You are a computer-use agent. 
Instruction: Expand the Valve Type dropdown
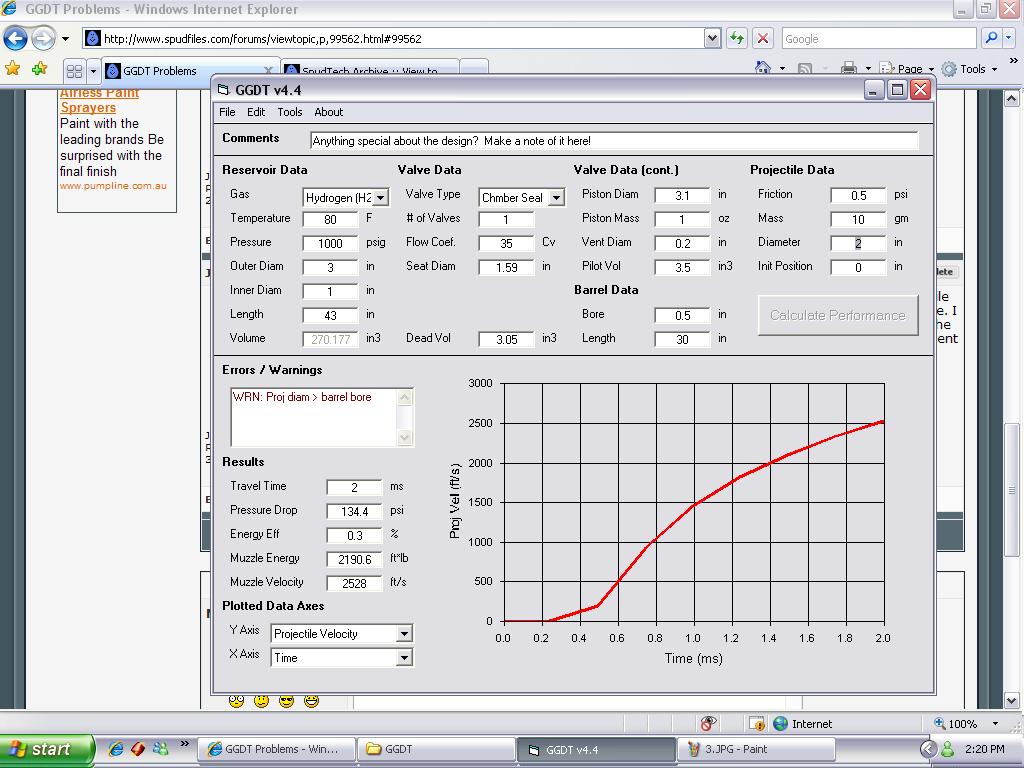click(556, 198)
